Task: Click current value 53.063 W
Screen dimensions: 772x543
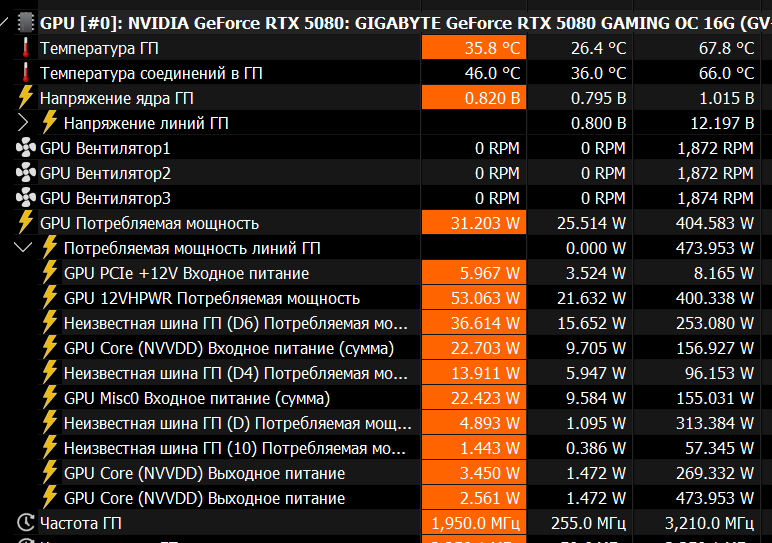Action: click(x=485, y=298)
